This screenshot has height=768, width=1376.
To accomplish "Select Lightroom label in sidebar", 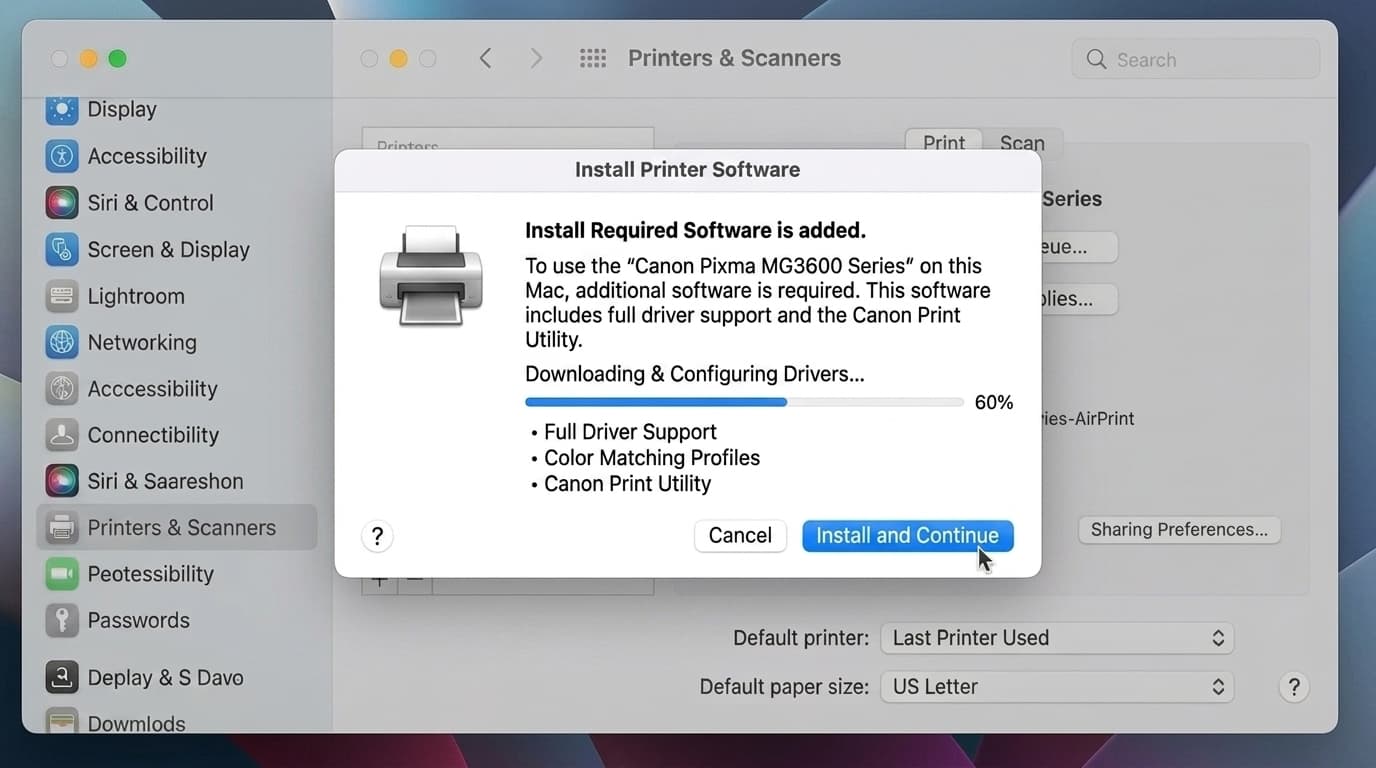I will 136,296.
